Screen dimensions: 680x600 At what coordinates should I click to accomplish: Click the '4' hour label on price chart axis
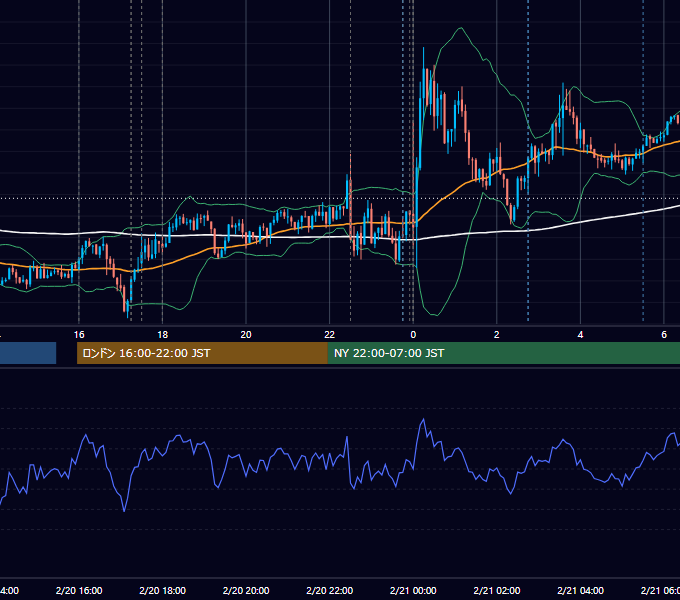580,335
